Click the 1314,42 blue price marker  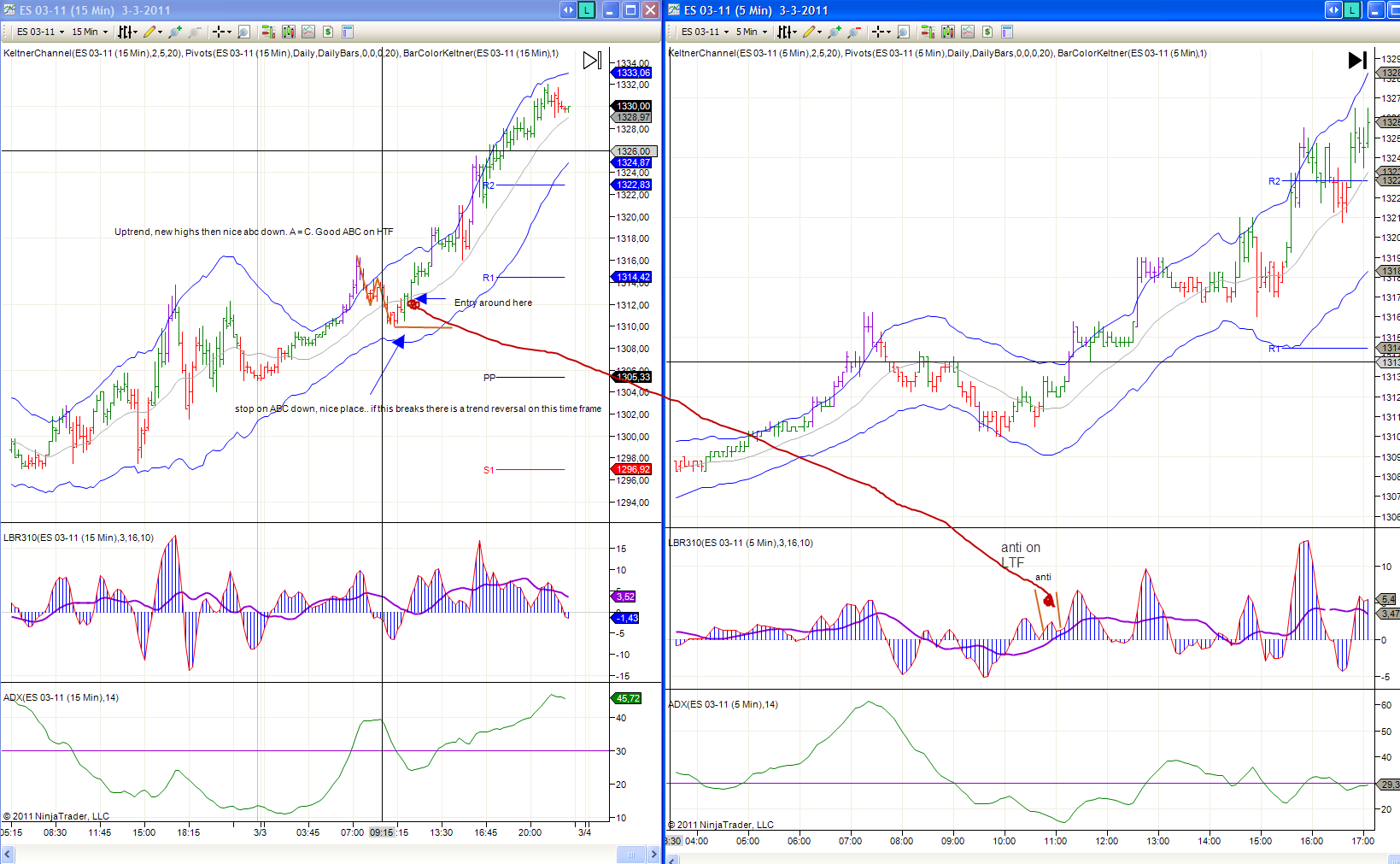(x=633, y=277)
